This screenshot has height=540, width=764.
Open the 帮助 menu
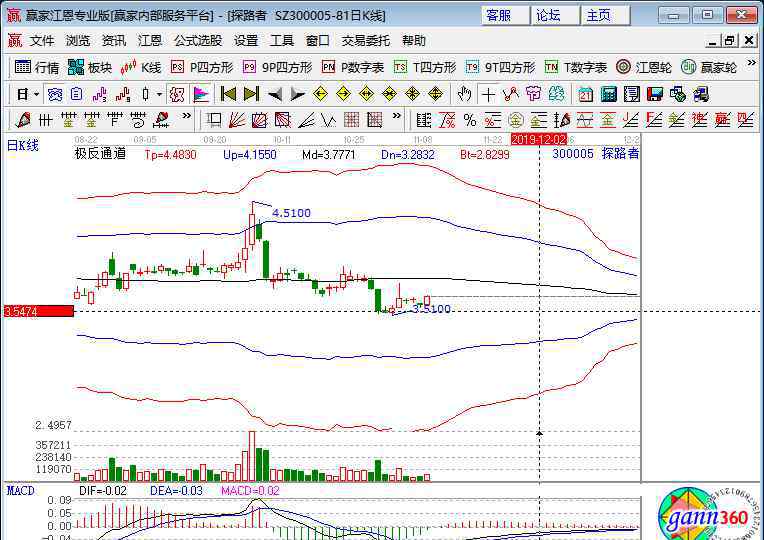414,41
